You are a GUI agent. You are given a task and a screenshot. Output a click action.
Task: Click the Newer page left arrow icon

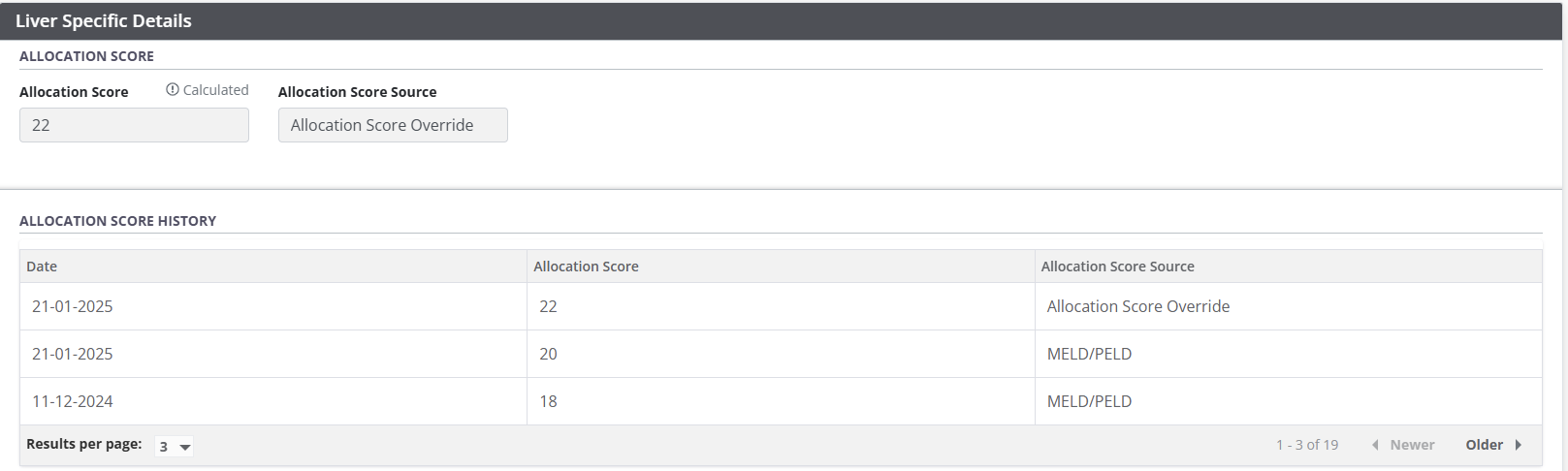pos(1375,445)
